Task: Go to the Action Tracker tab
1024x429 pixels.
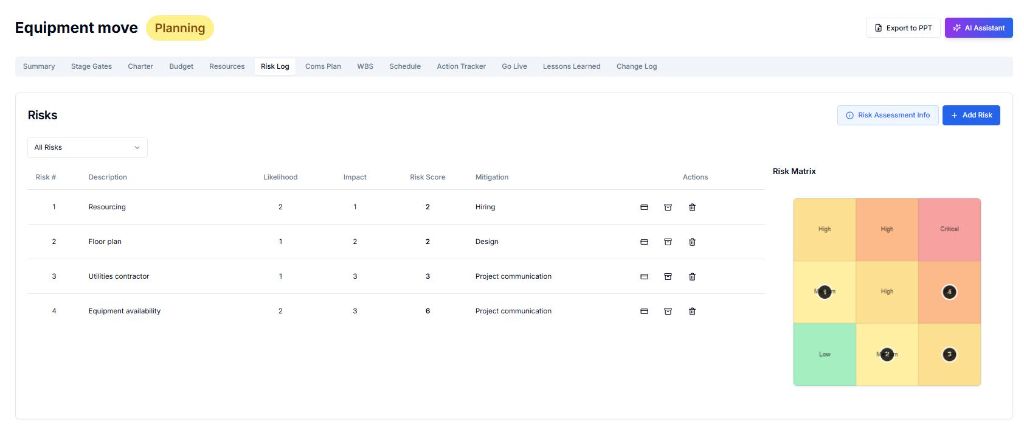Action: [461, 67]
